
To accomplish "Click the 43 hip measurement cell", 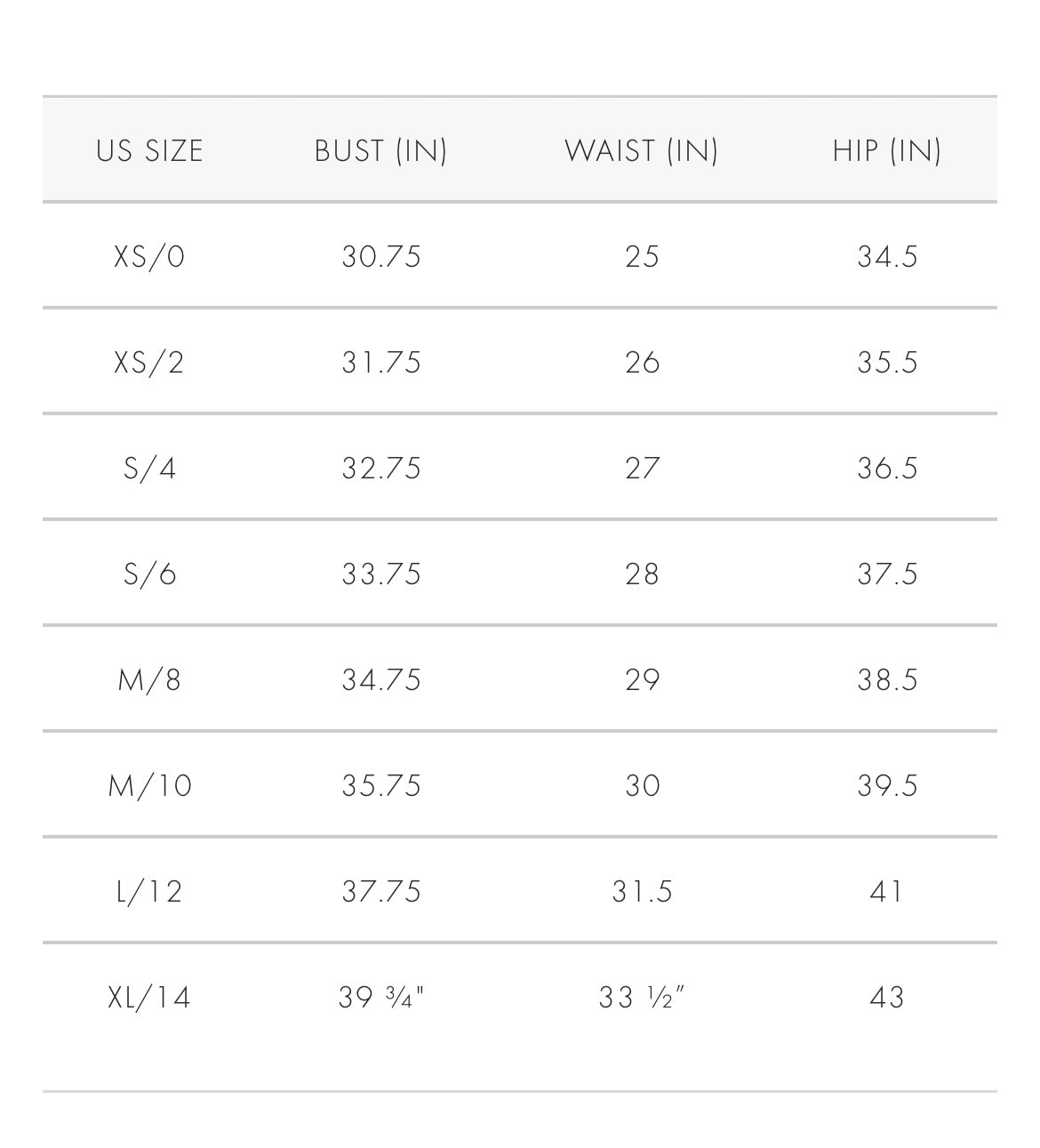I will 887,998.
